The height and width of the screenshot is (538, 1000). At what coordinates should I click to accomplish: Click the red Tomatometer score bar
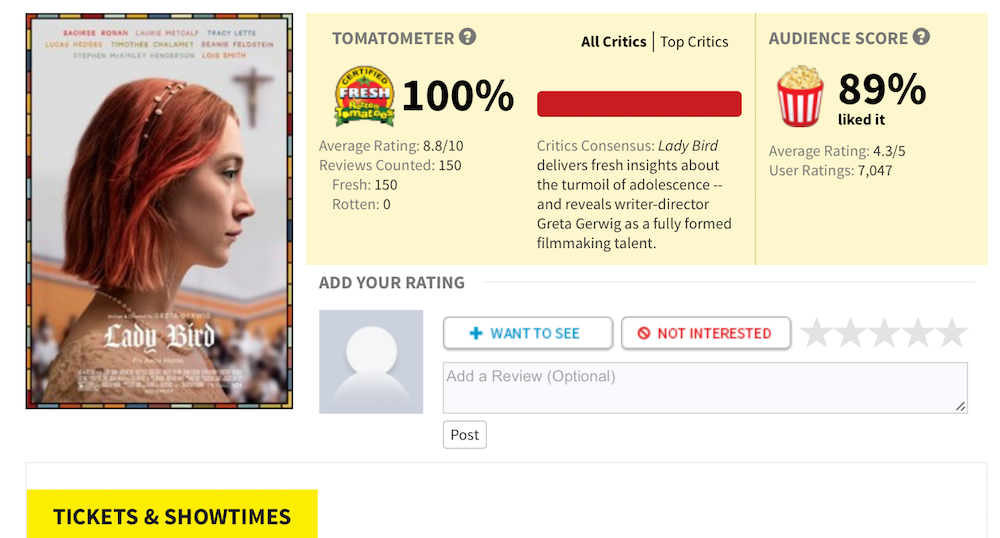tap(639, 104)
